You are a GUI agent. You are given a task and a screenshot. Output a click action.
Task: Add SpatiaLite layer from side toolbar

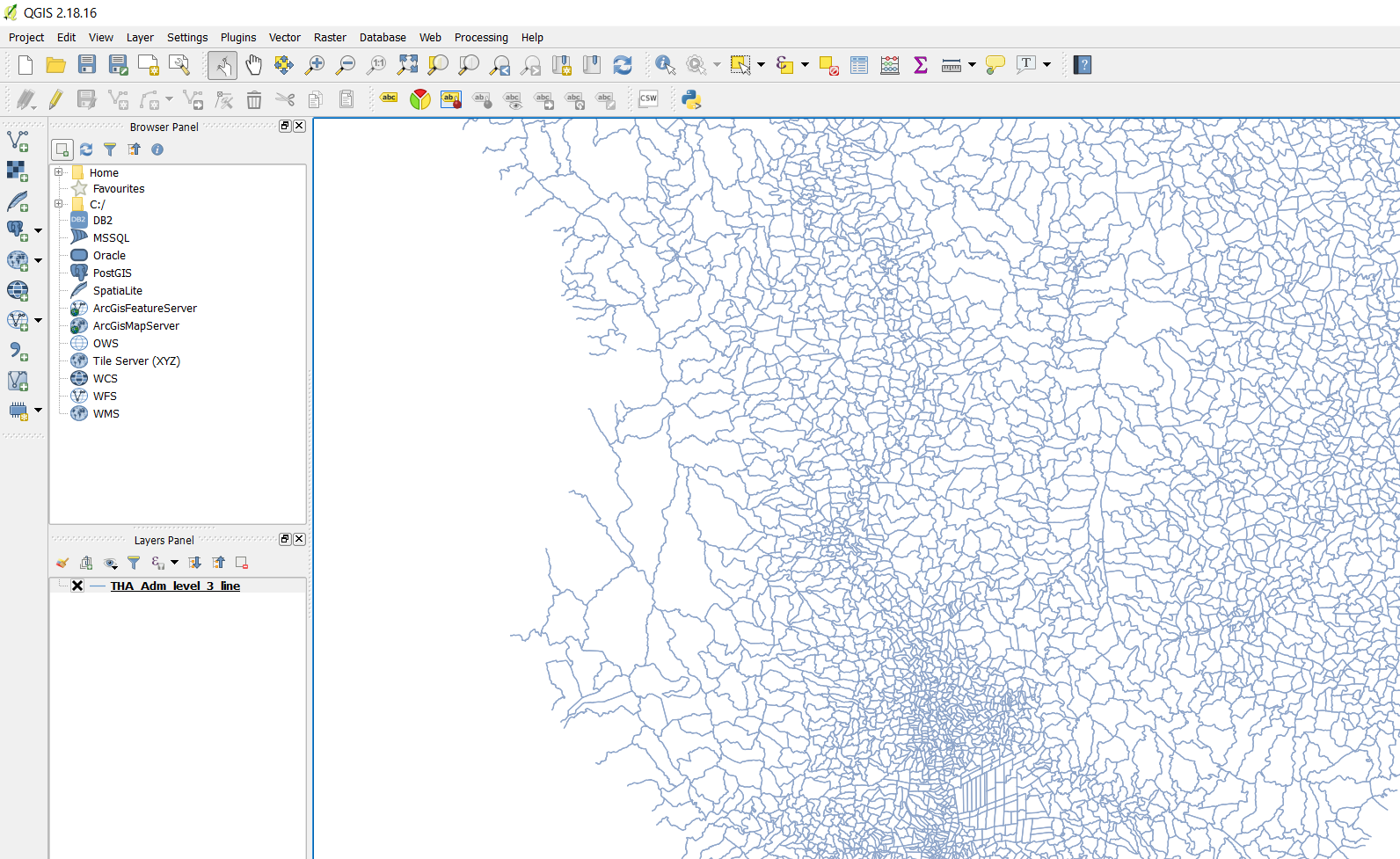[18, 201]
